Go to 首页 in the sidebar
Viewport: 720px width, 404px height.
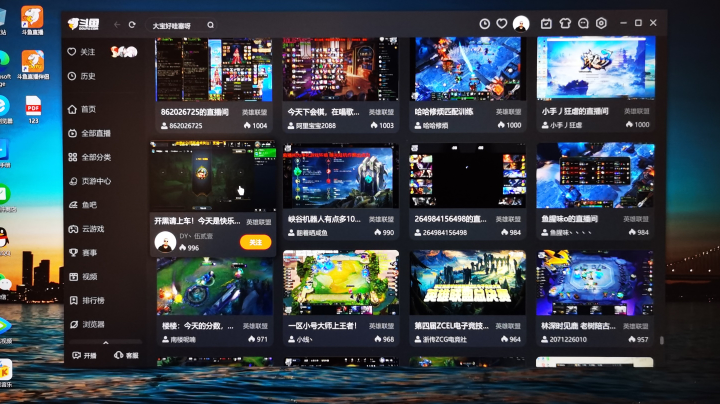(82, 109)
